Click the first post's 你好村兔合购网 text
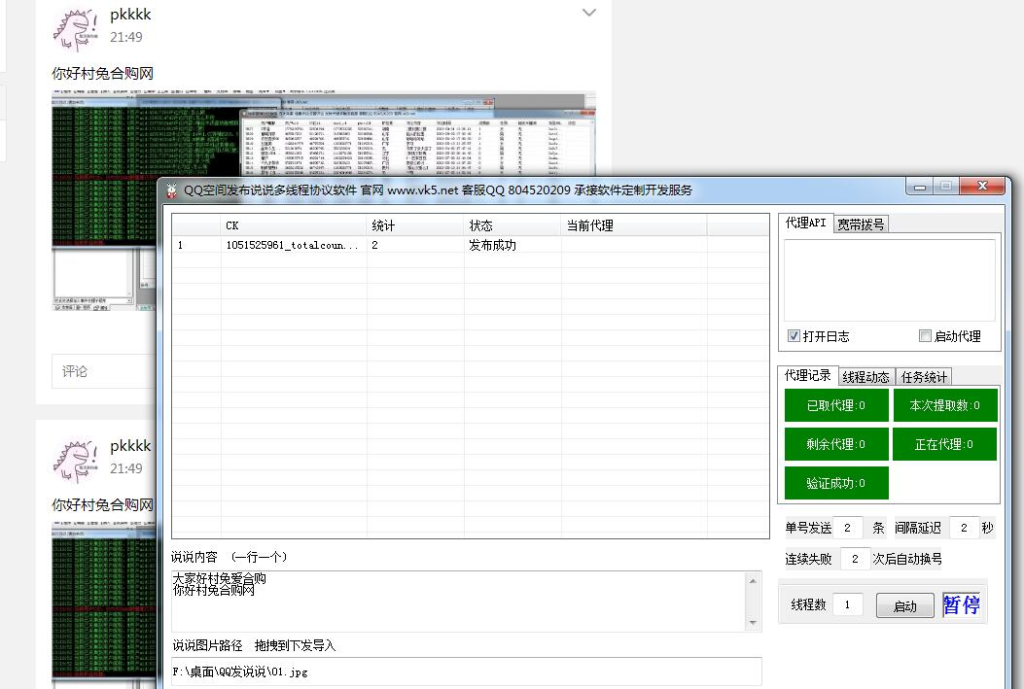The image size is (1024, 689). [103, 73]
